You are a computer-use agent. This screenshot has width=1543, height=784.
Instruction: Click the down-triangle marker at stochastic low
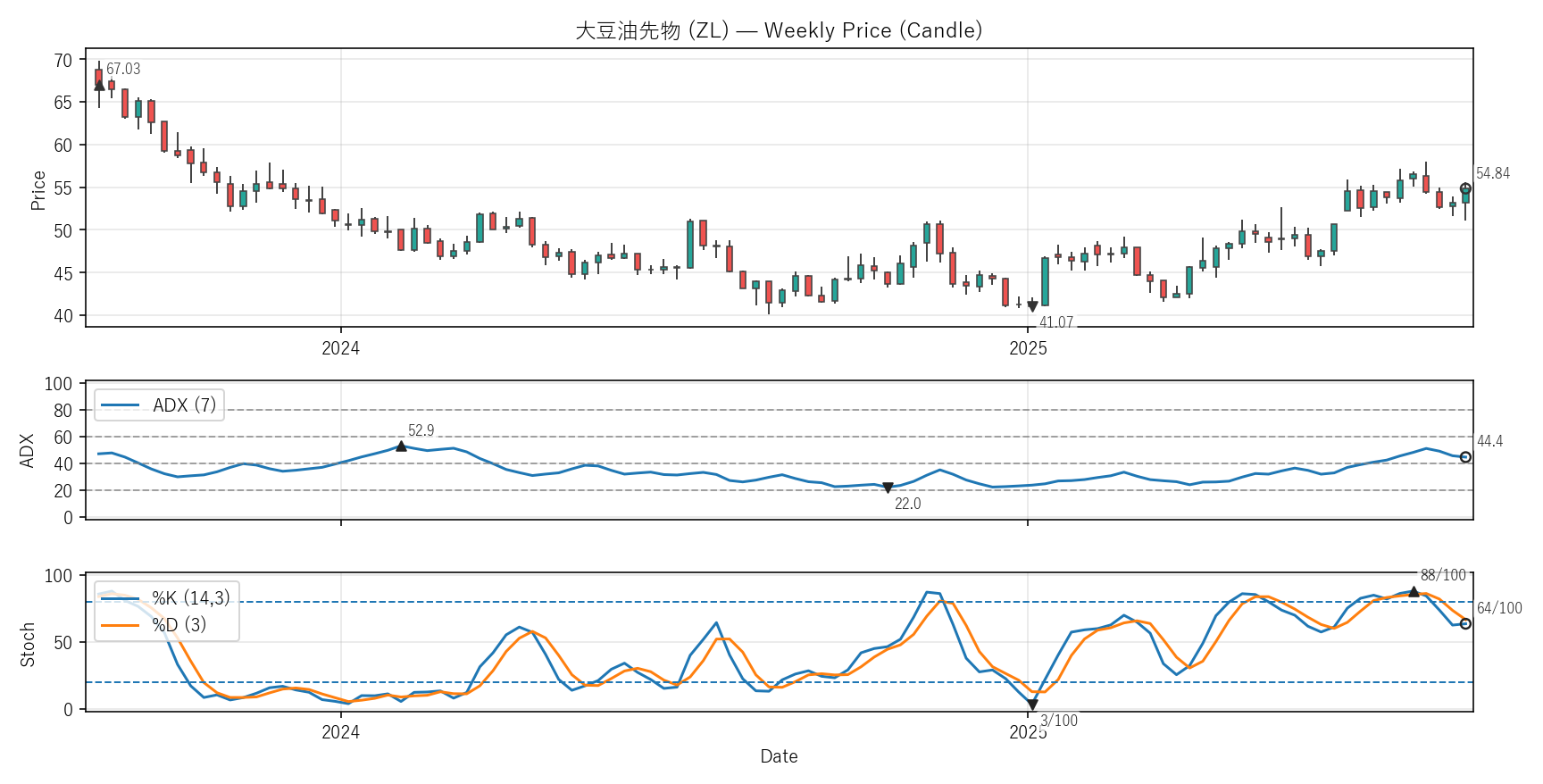[x=1032, y=705]
